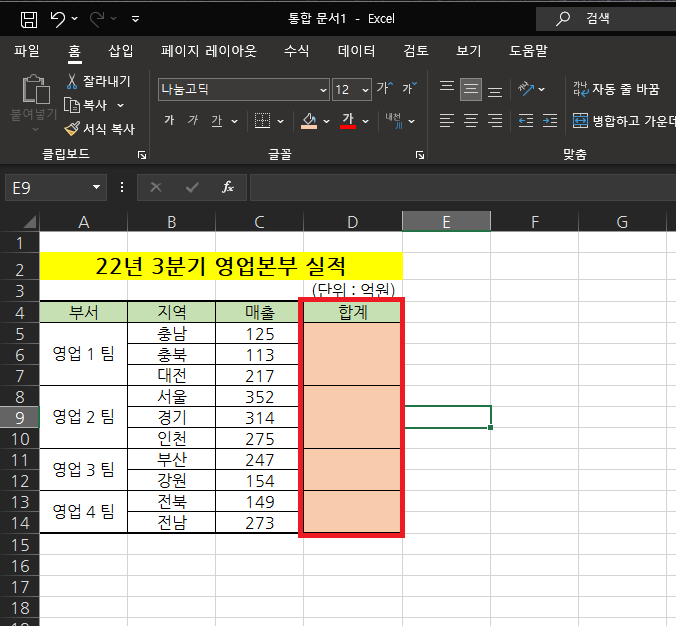Click cell with 영업 1 팀
Viewport: 676px width, 637px height.
point(84,354)
